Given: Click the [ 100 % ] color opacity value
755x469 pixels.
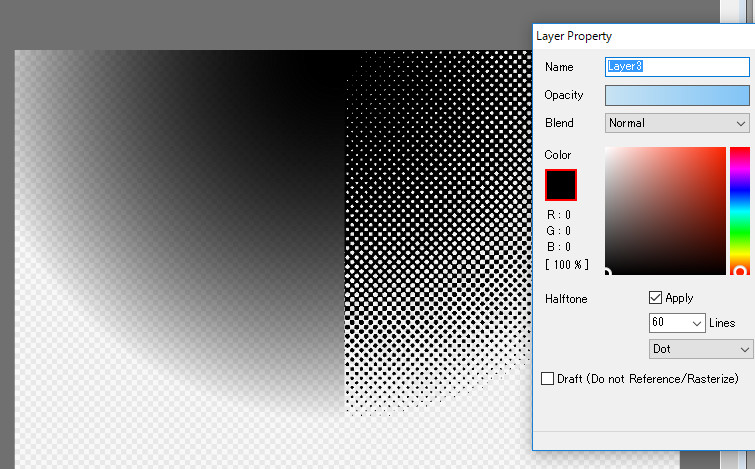Looking at the screenshot, I should click(x=567, y=264).
